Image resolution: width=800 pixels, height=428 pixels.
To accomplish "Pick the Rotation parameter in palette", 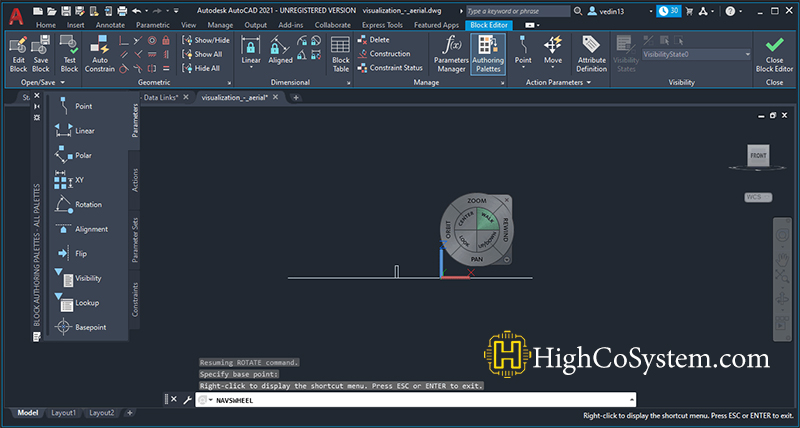I will point(78,204).
